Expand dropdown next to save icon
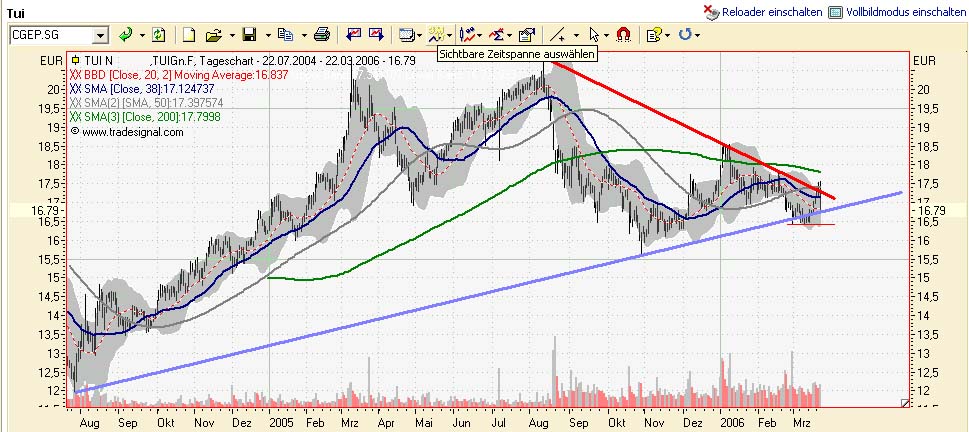This screenshot has width=969, height=432. click(268, 35)
